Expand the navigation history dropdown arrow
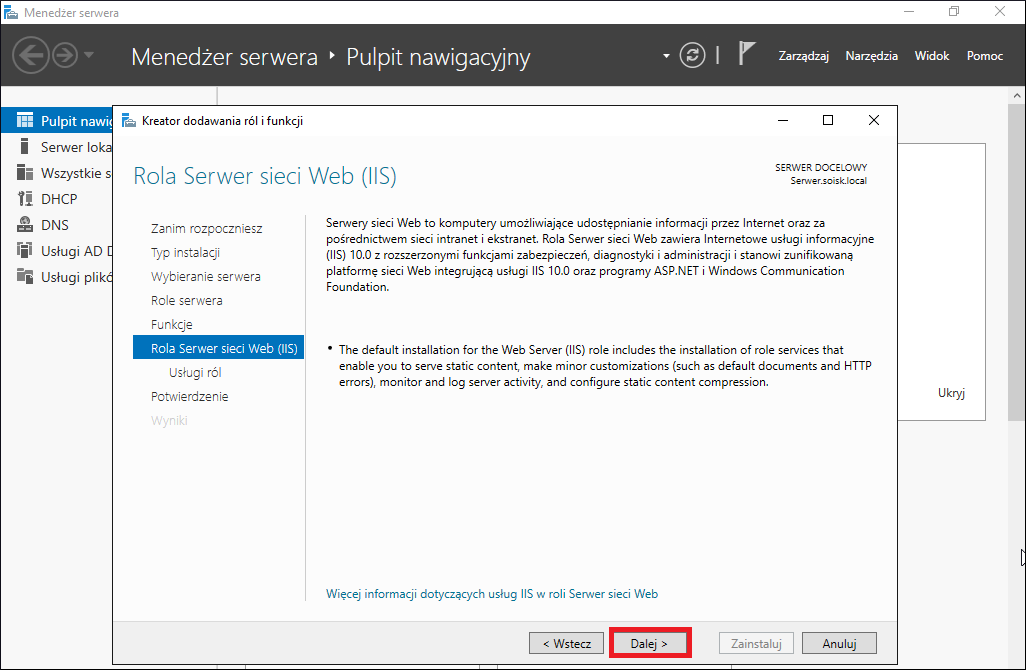This screenshot has height=670, width=1026. [x=89, y=55]
